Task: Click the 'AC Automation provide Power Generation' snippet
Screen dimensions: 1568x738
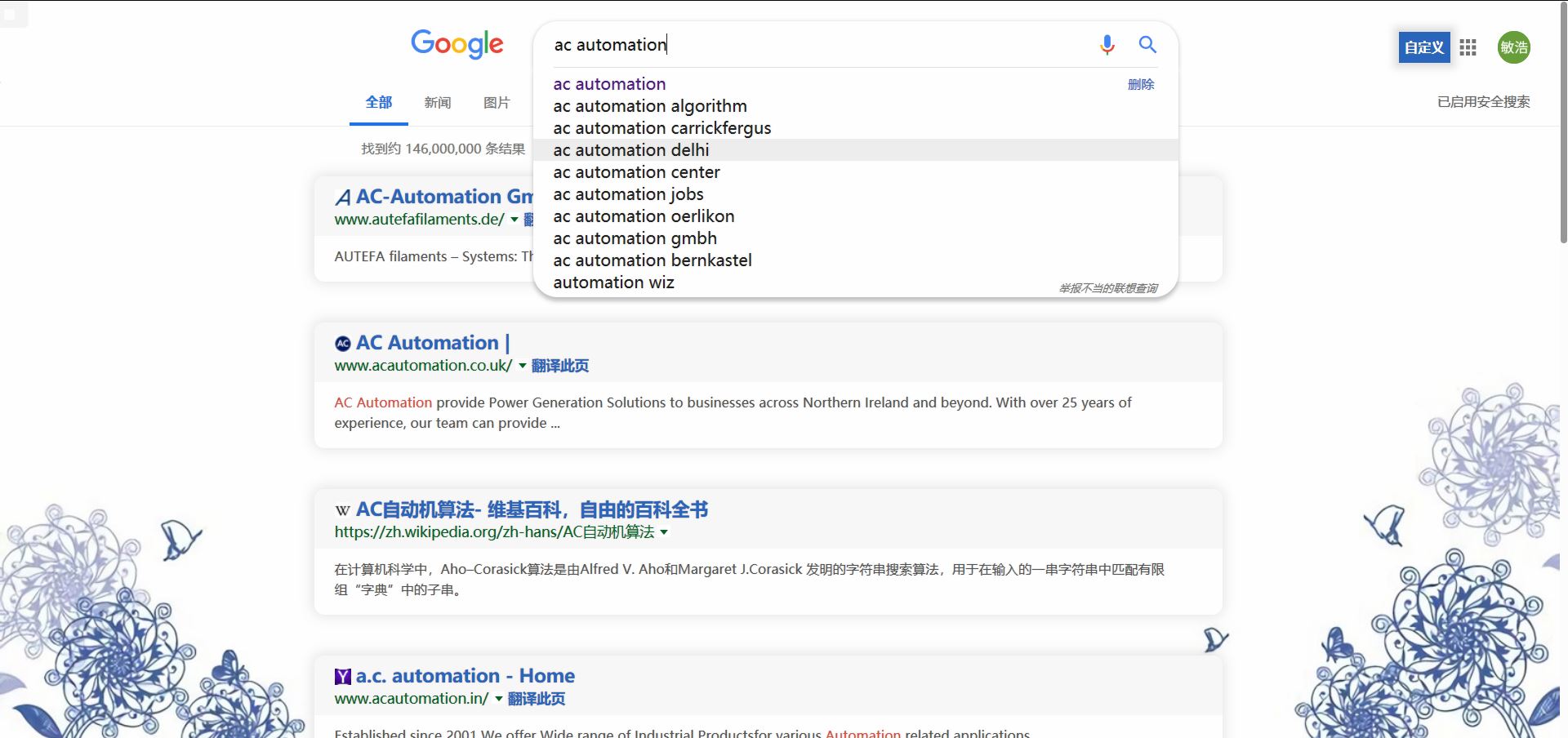Action: point(733,412)
